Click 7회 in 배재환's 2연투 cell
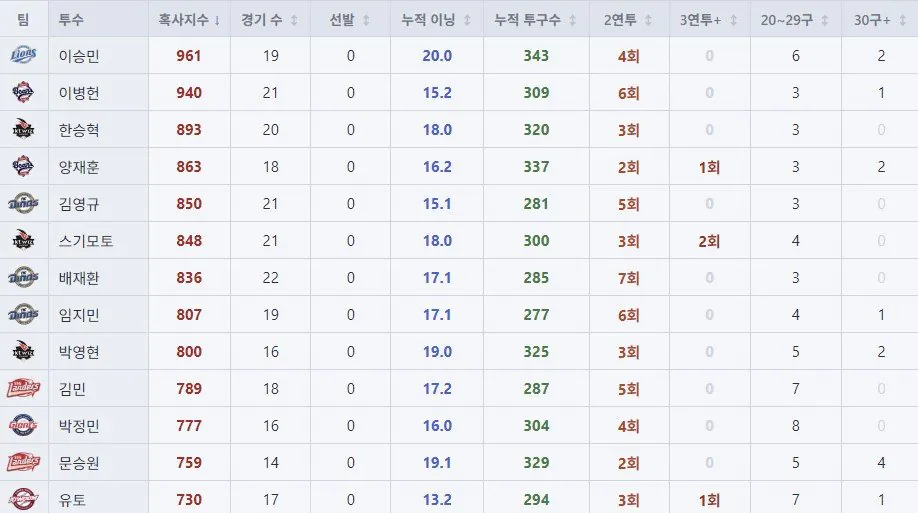 (x=629, y=278)
